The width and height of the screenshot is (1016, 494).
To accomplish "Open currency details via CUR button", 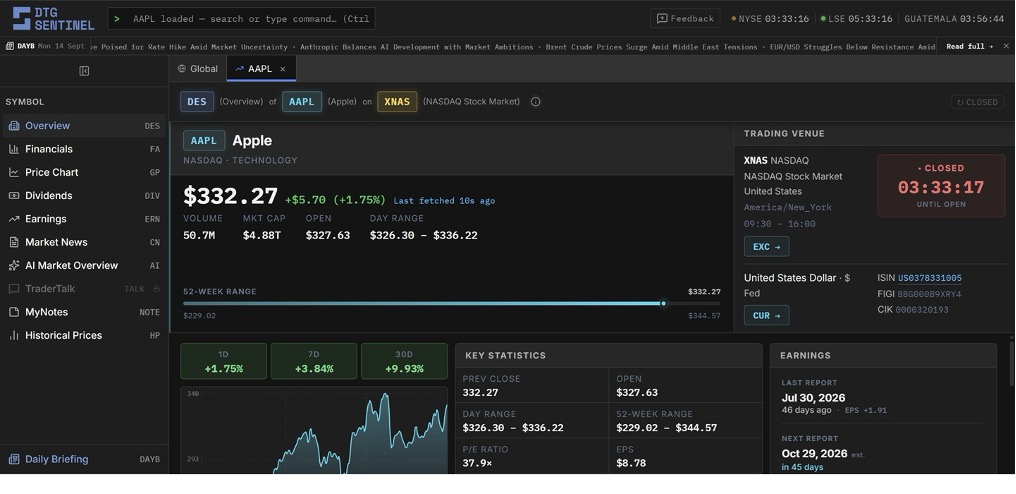I will tap(767, 316).
